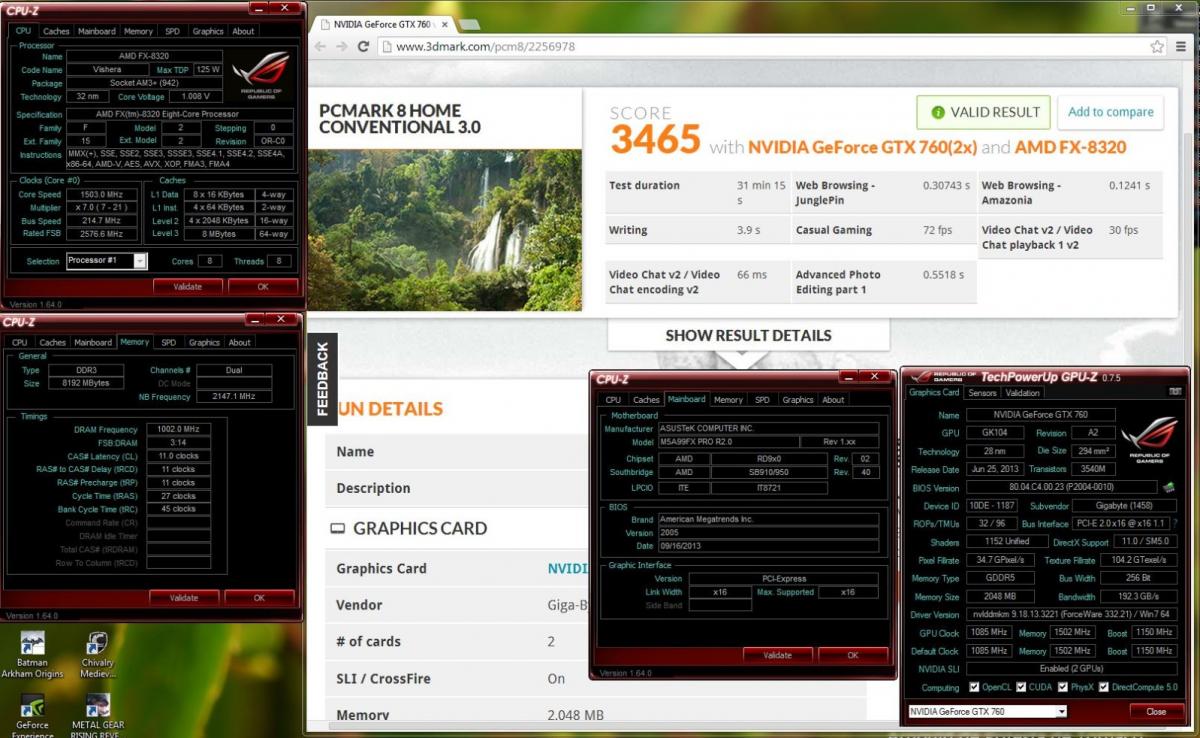
Task: Click the monitor icon beside GRAPHICS CARD heading
Action: coord(337,529)
